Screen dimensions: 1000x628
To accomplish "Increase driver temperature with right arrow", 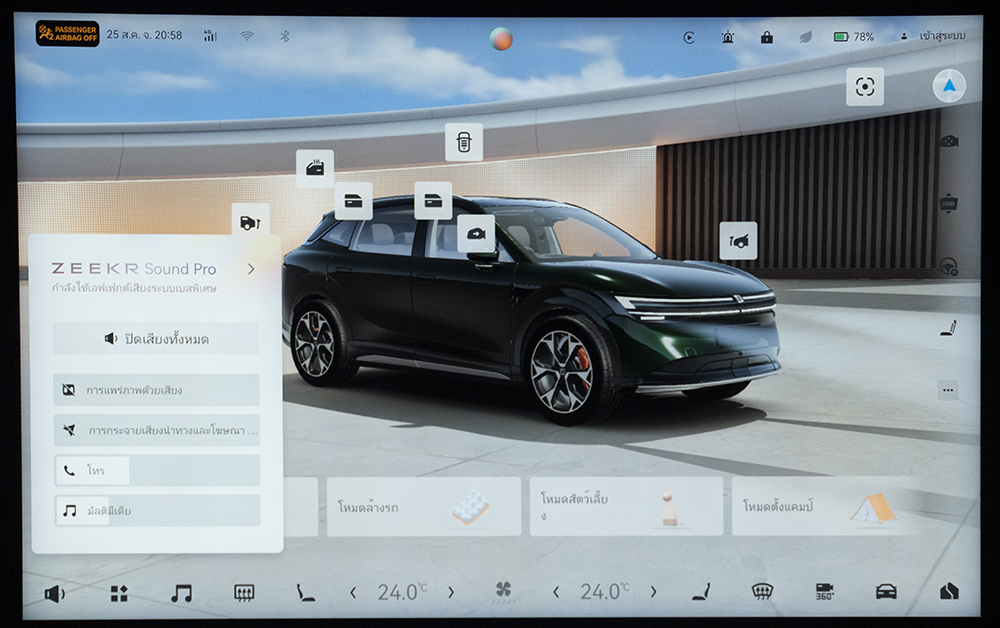I will tap(451, 592).
